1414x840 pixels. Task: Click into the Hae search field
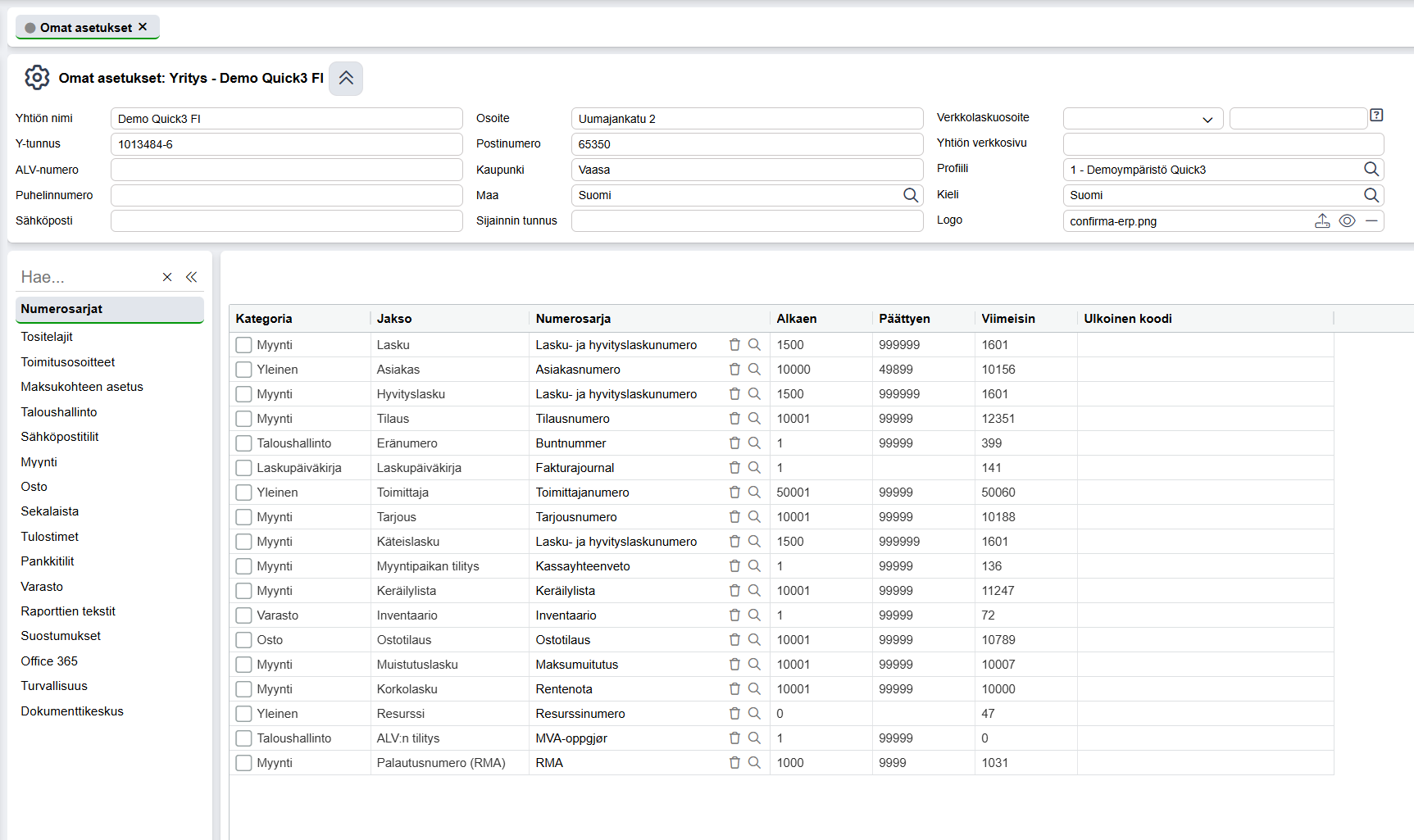(86, 277)
